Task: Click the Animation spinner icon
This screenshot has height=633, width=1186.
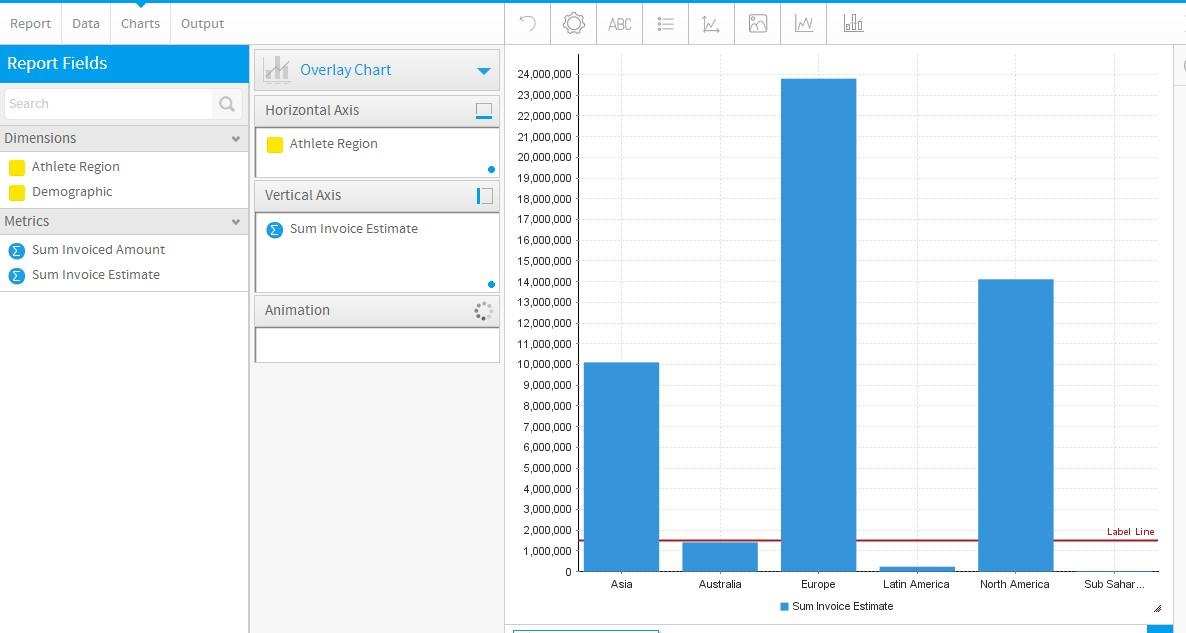Action: coord(483,311)
